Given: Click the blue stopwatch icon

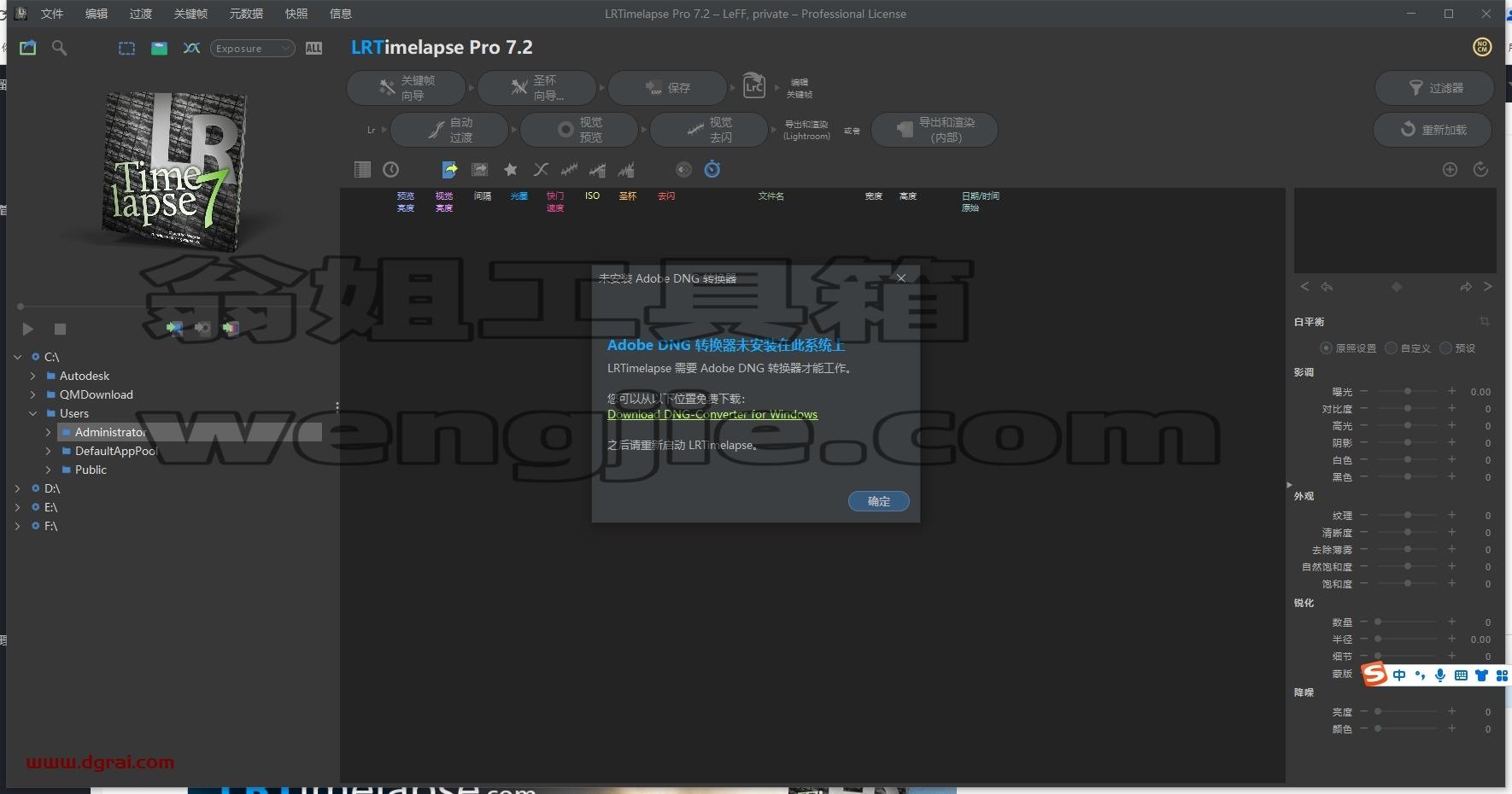Looking at the screenshot, I should [712, 169].
